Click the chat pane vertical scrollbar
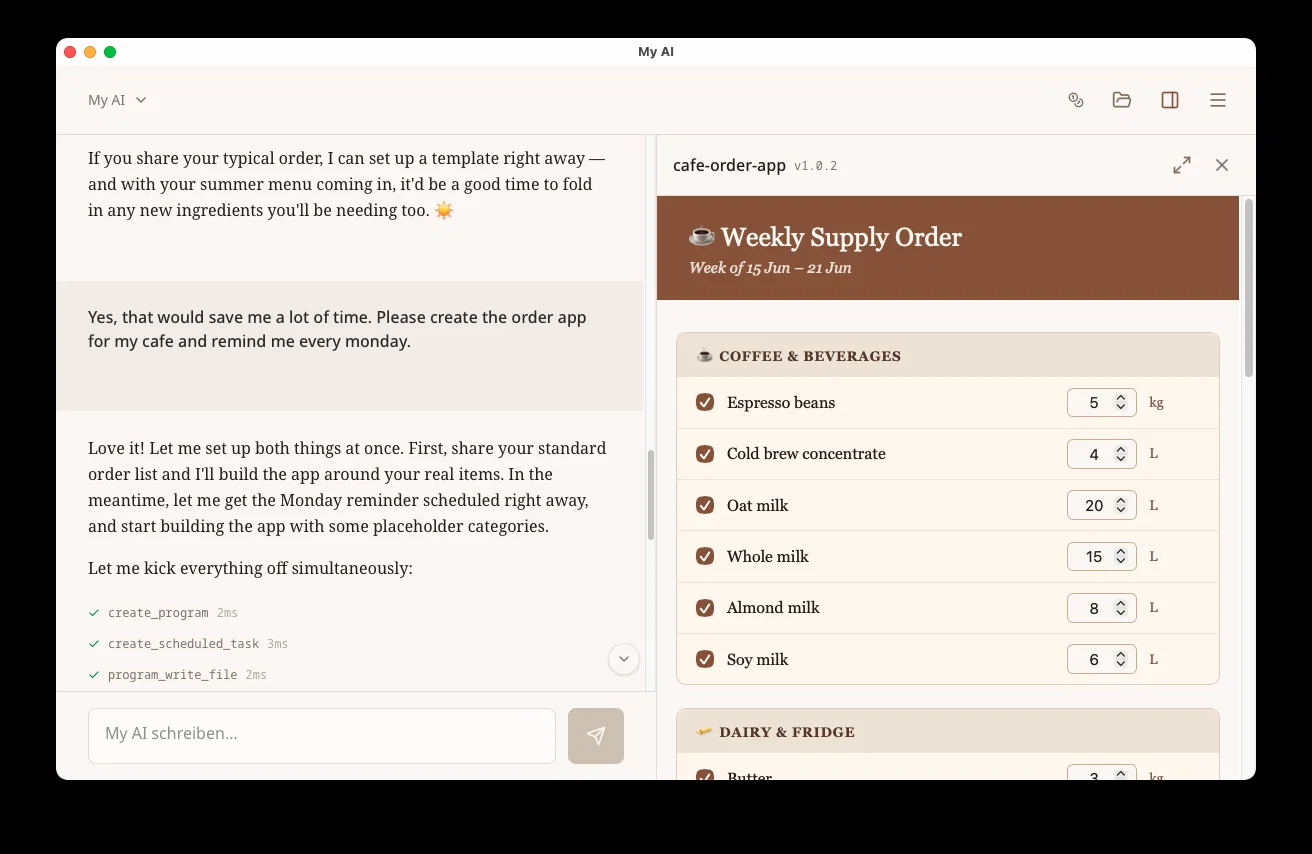 point(650,495)
